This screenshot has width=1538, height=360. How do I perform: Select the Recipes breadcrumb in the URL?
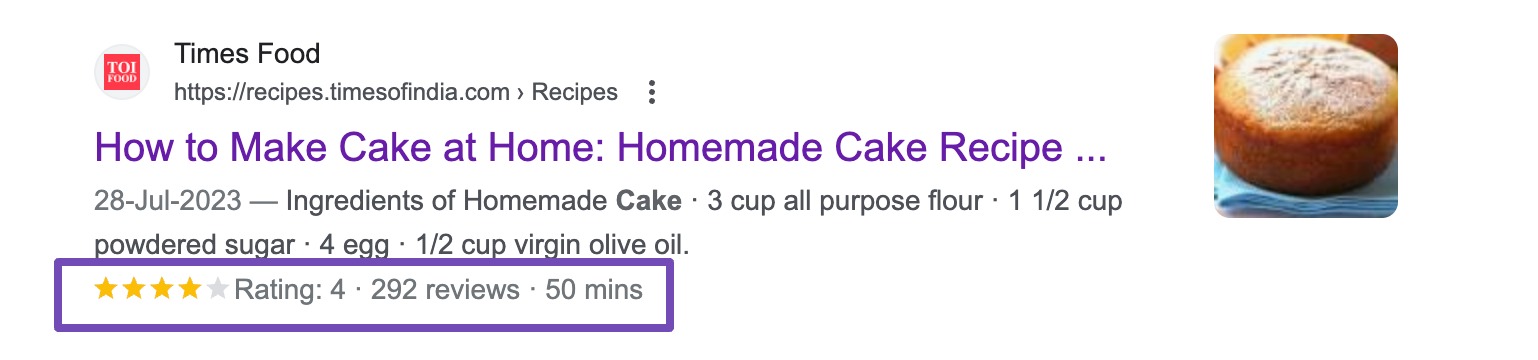[x=574, y=93]
